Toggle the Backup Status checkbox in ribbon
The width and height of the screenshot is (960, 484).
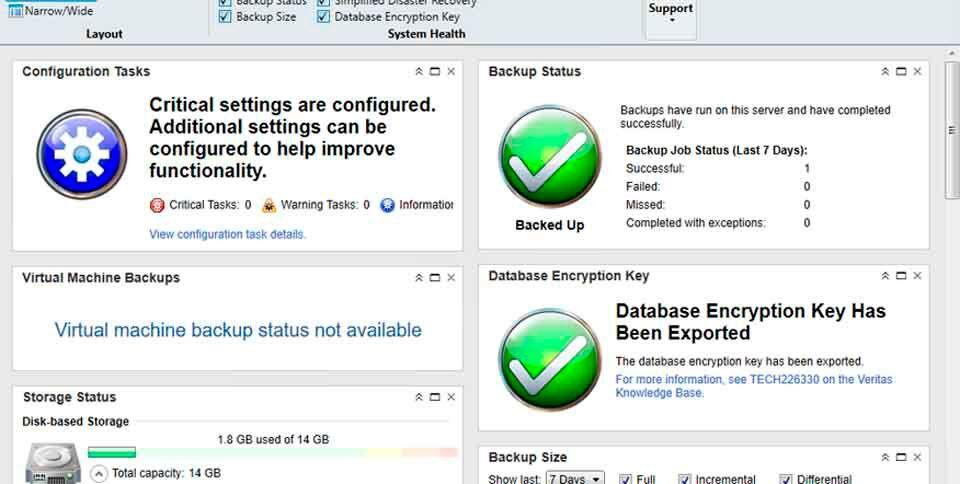225,2
